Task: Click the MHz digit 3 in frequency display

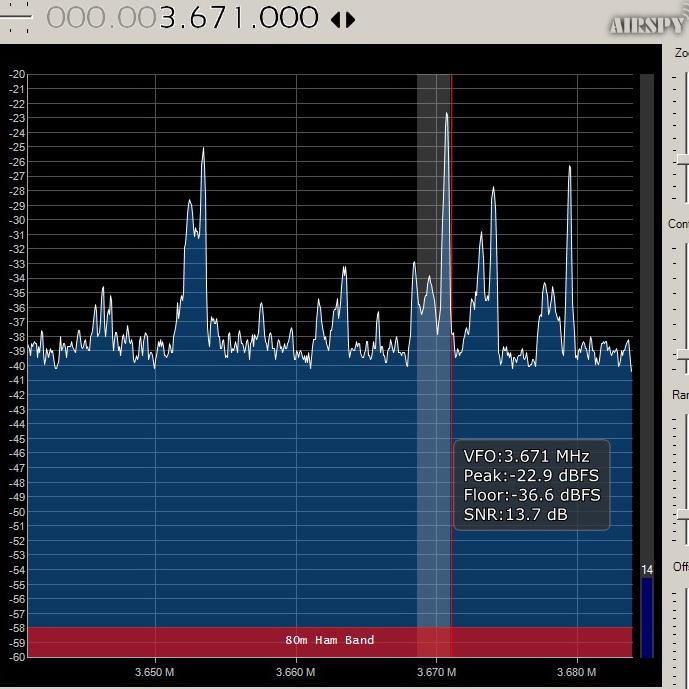Action: point(167,18)
